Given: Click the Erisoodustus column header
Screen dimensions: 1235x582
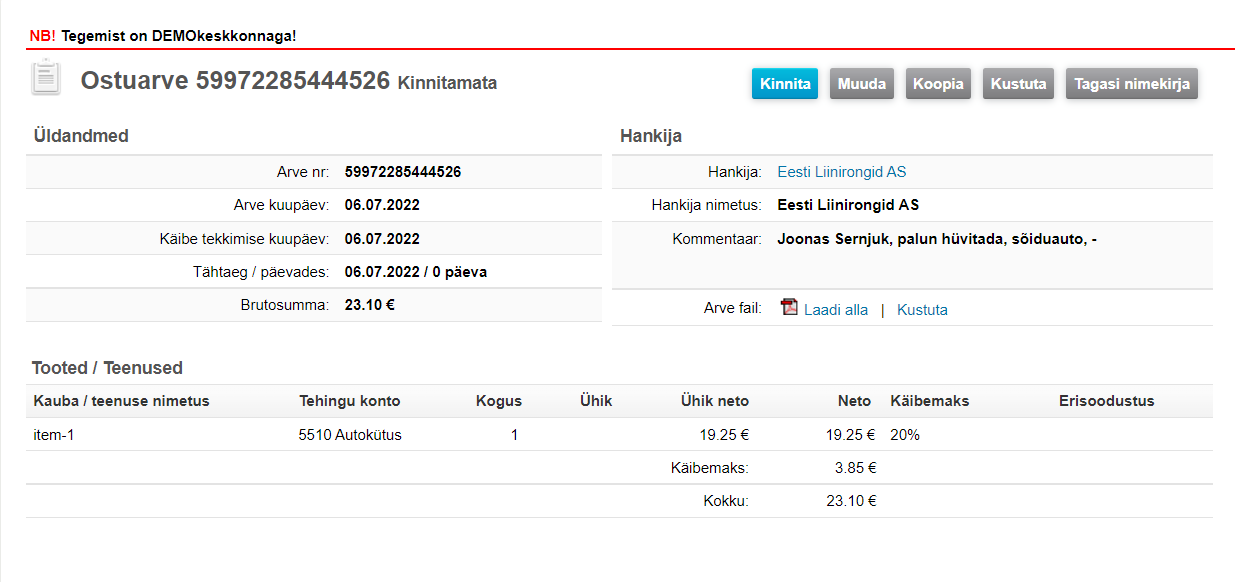Looking at the screenshot, I should tap(1107, 401).
